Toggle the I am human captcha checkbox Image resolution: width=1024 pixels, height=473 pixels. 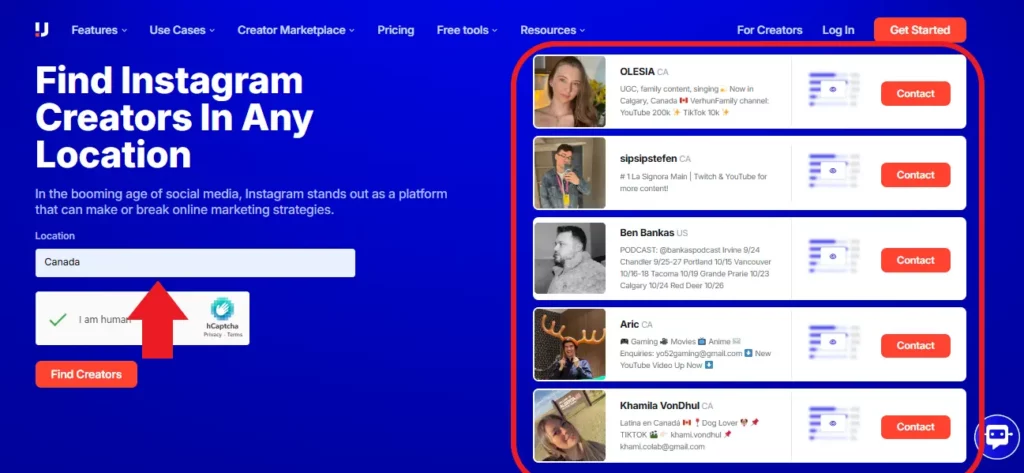[x=58, y=319]
